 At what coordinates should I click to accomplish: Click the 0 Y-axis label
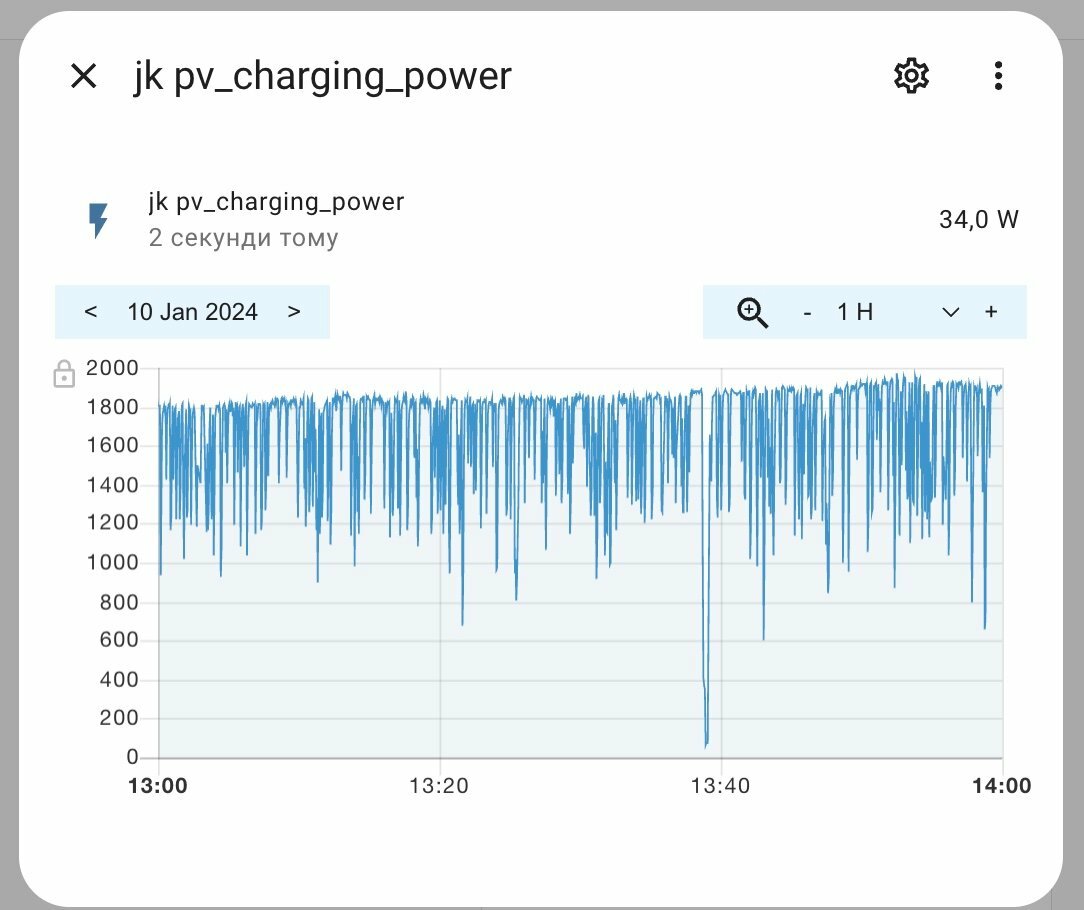[x=132, y=757]
